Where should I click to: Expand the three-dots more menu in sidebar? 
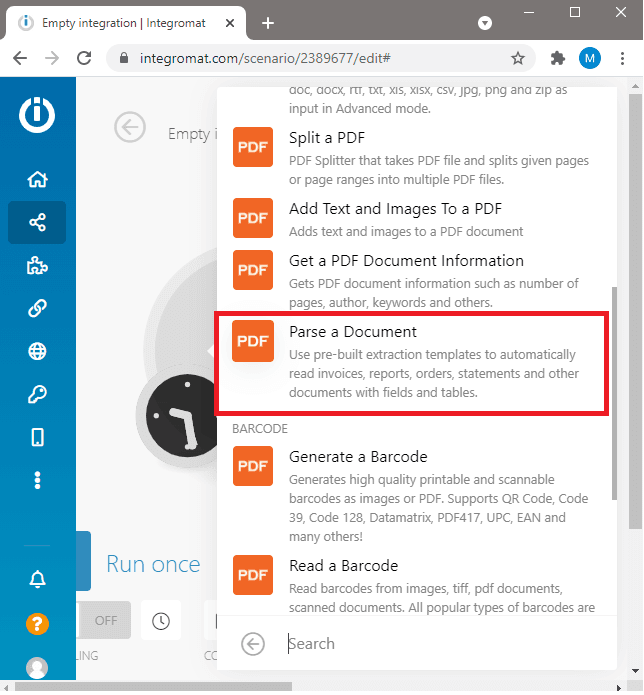37,480
